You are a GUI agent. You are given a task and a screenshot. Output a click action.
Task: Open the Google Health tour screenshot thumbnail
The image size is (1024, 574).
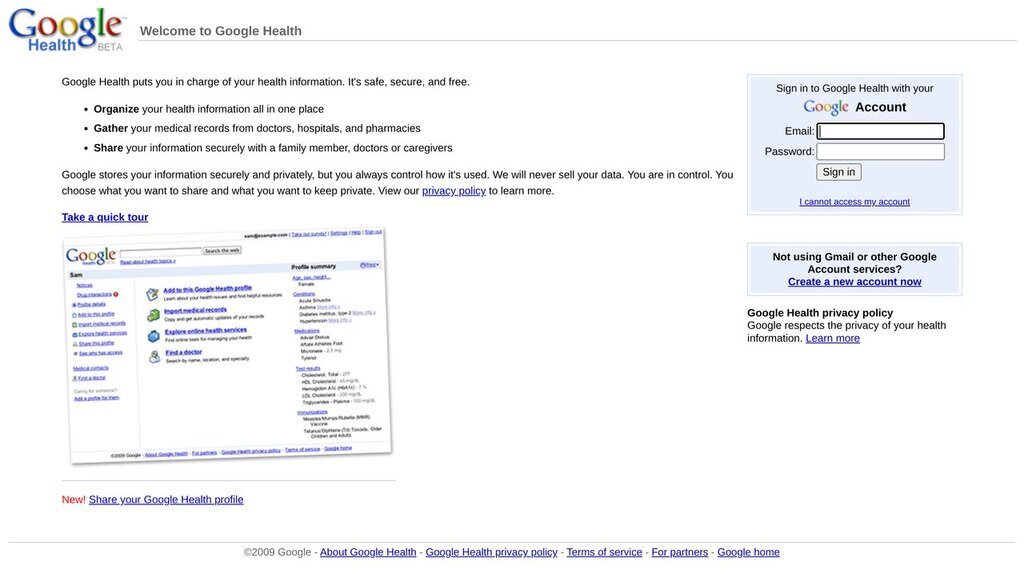click(x=227, y=345)
